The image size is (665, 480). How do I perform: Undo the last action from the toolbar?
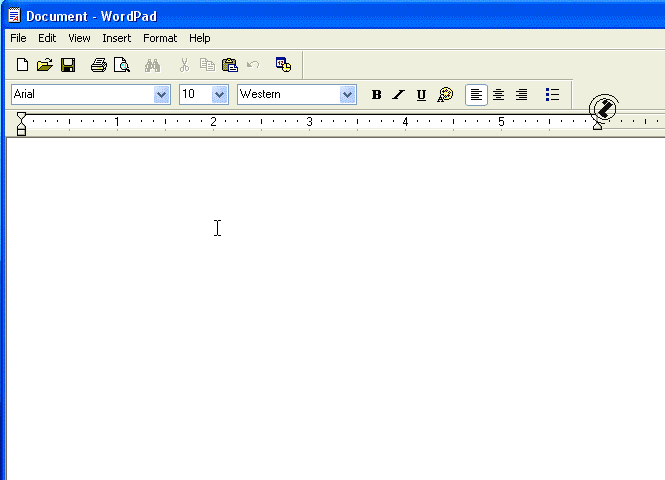click(253, 65)
